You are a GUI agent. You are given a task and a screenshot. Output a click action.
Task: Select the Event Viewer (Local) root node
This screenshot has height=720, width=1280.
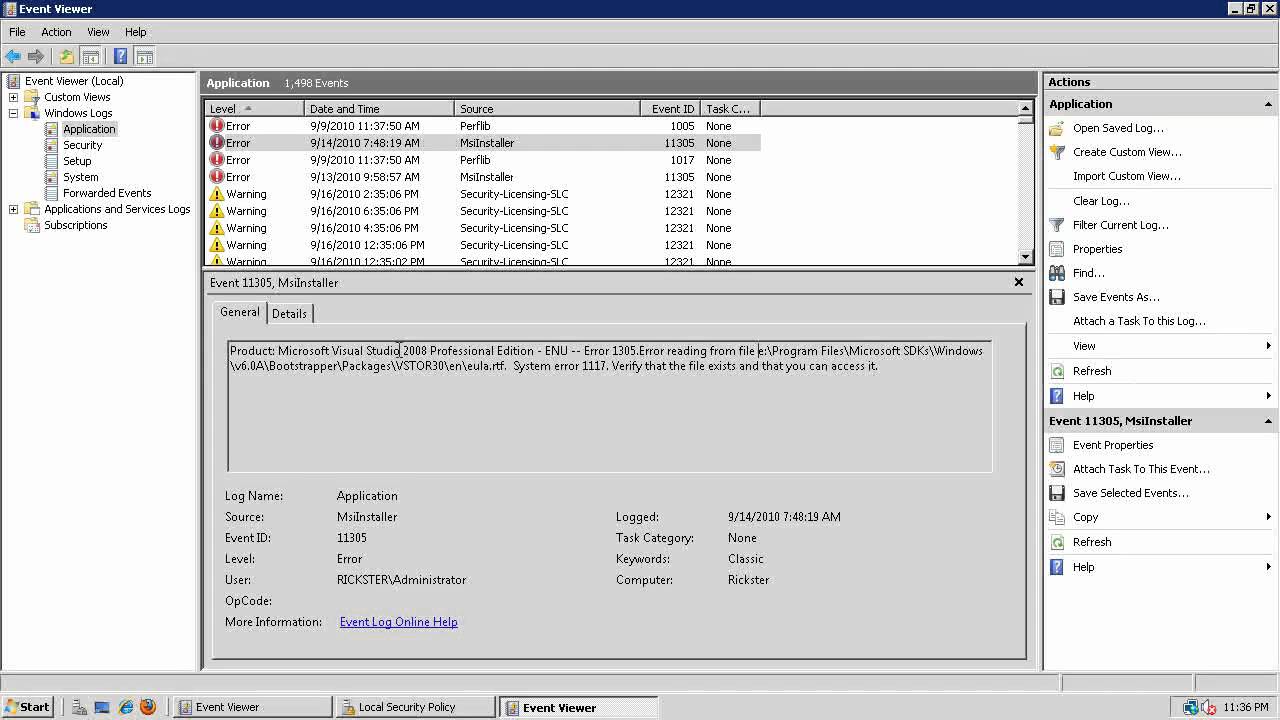(x=74, y=81)
